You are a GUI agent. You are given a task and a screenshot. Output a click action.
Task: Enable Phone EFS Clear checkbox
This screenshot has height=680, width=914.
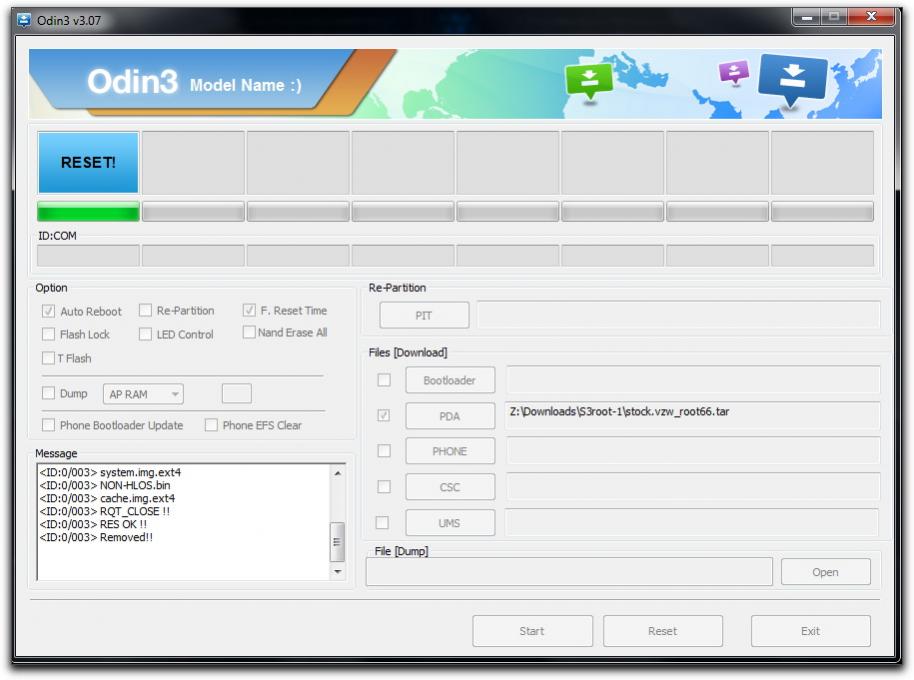click(211, 425)
